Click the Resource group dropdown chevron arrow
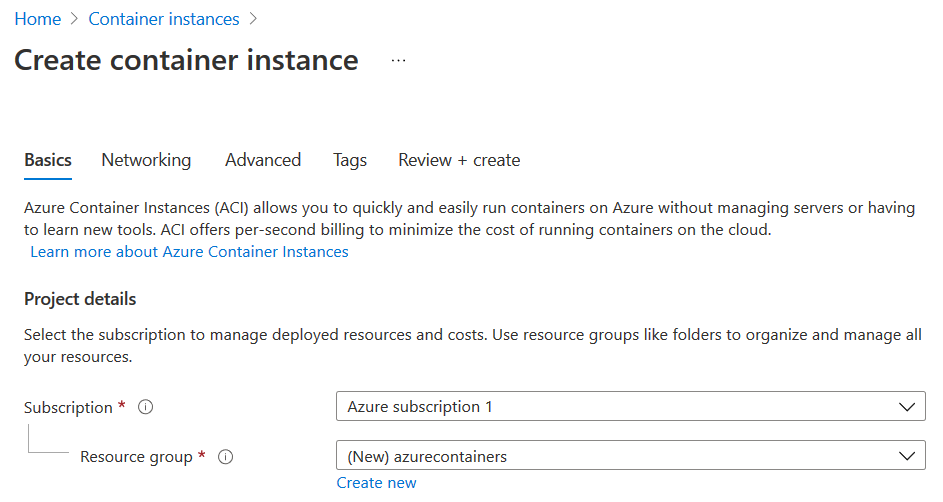 (907, 457)
